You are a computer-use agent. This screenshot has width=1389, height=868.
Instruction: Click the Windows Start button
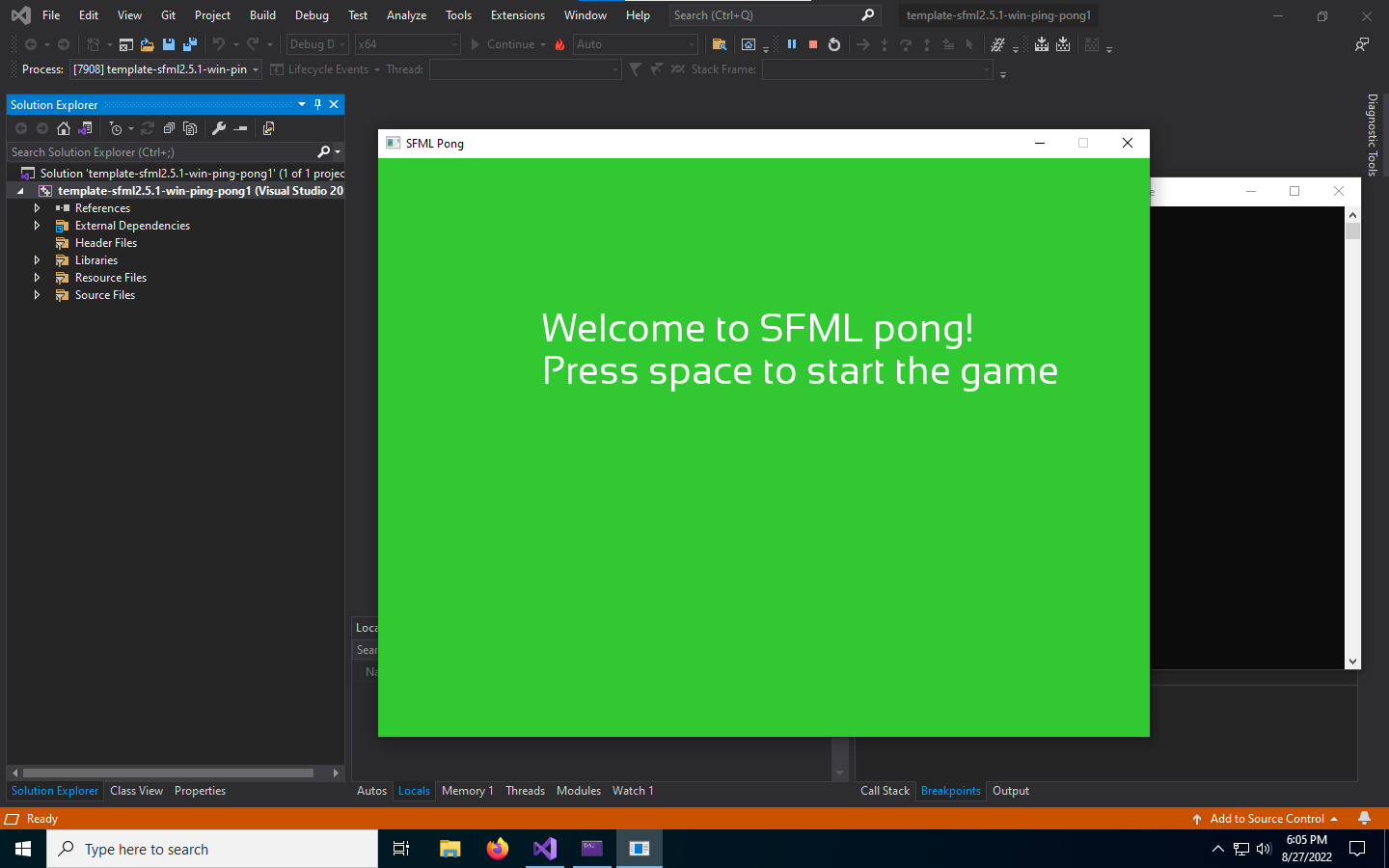click(23, 849)
